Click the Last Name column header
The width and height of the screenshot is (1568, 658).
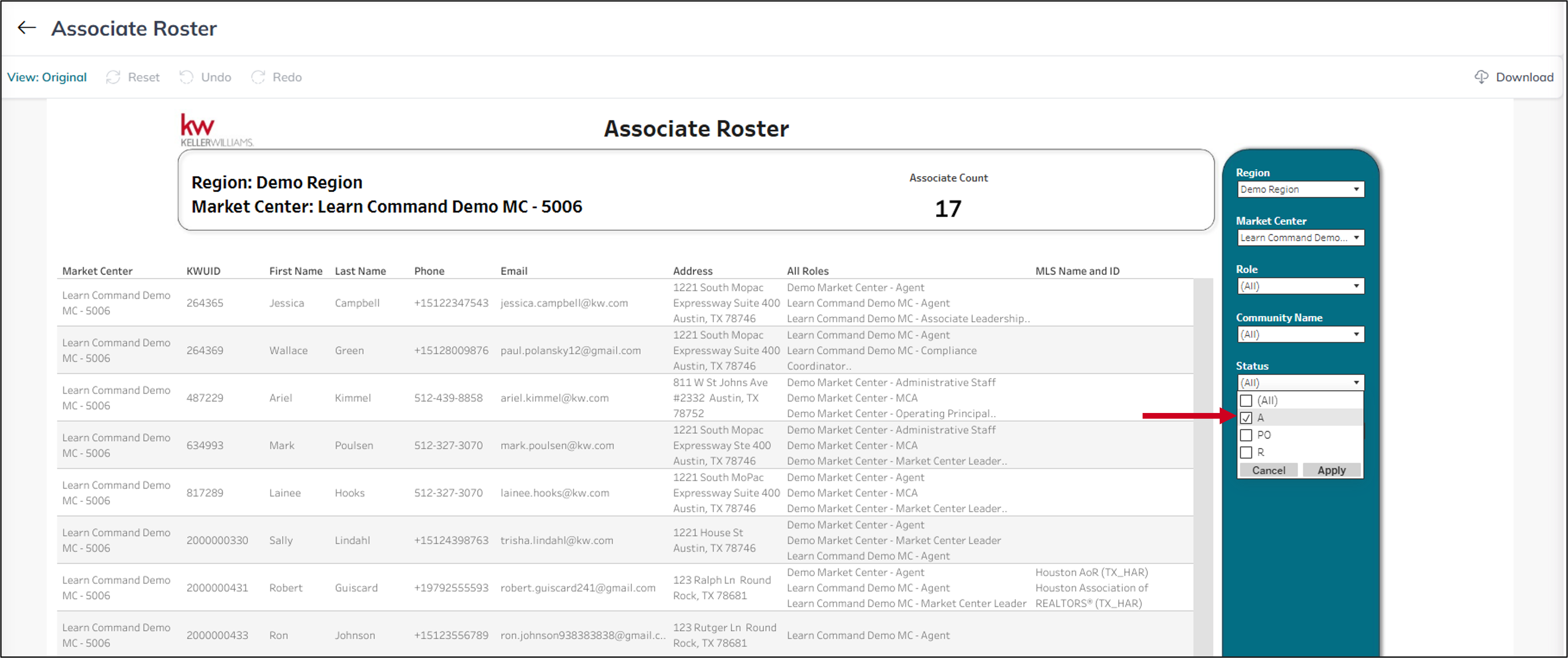360,271
